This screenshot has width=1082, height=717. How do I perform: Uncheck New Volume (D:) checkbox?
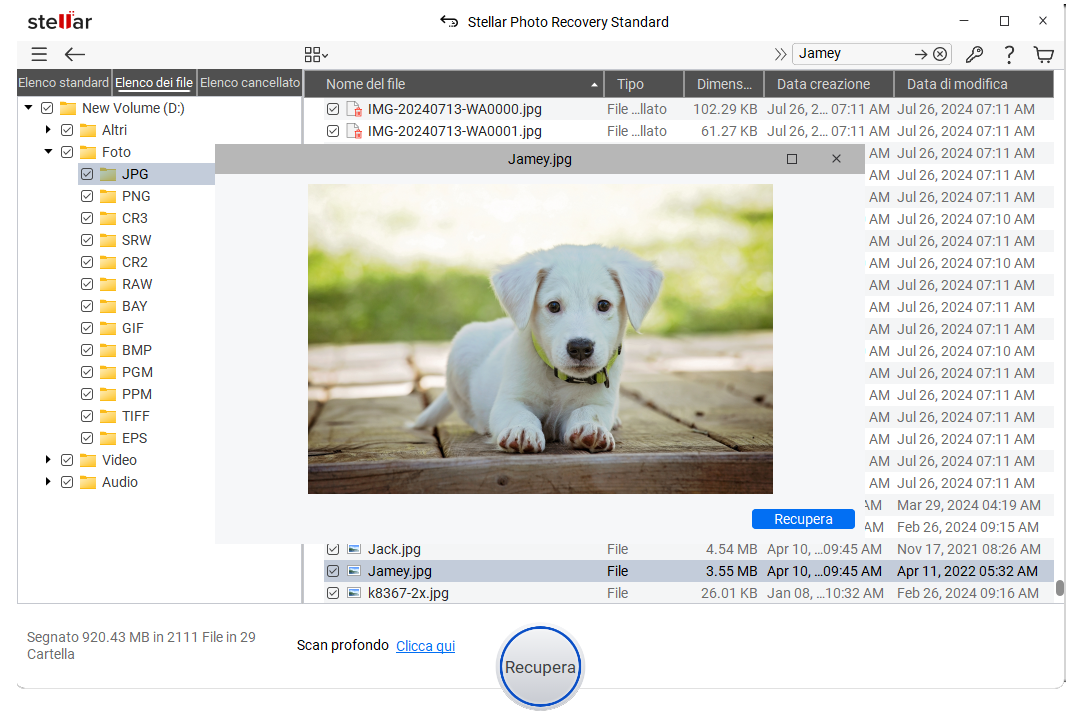(x=47, y=108)
